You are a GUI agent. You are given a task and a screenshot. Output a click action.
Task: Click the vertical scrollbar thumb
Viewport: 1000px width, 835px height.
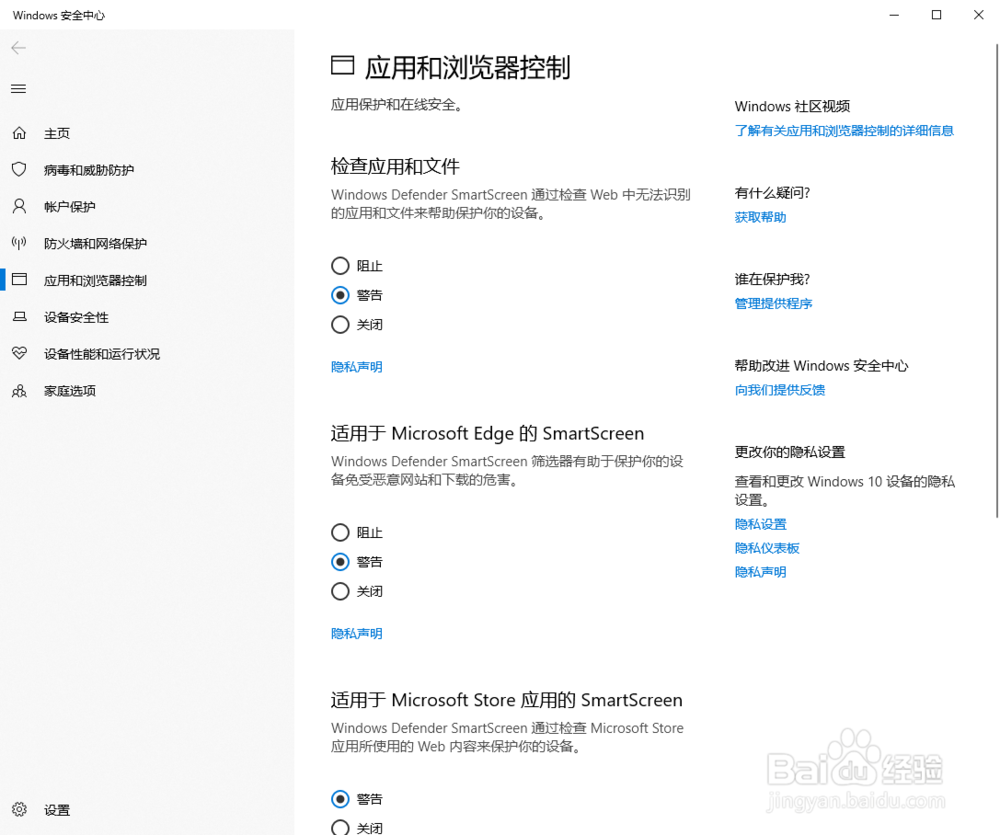[997, 281]
